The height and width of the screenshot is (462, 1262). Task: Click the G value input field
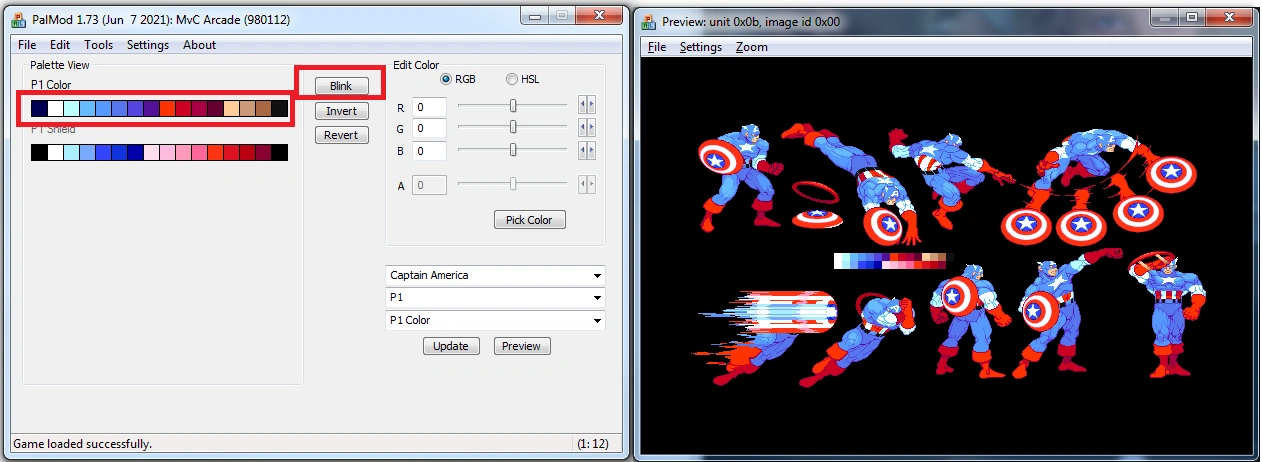tap(429, 128)
